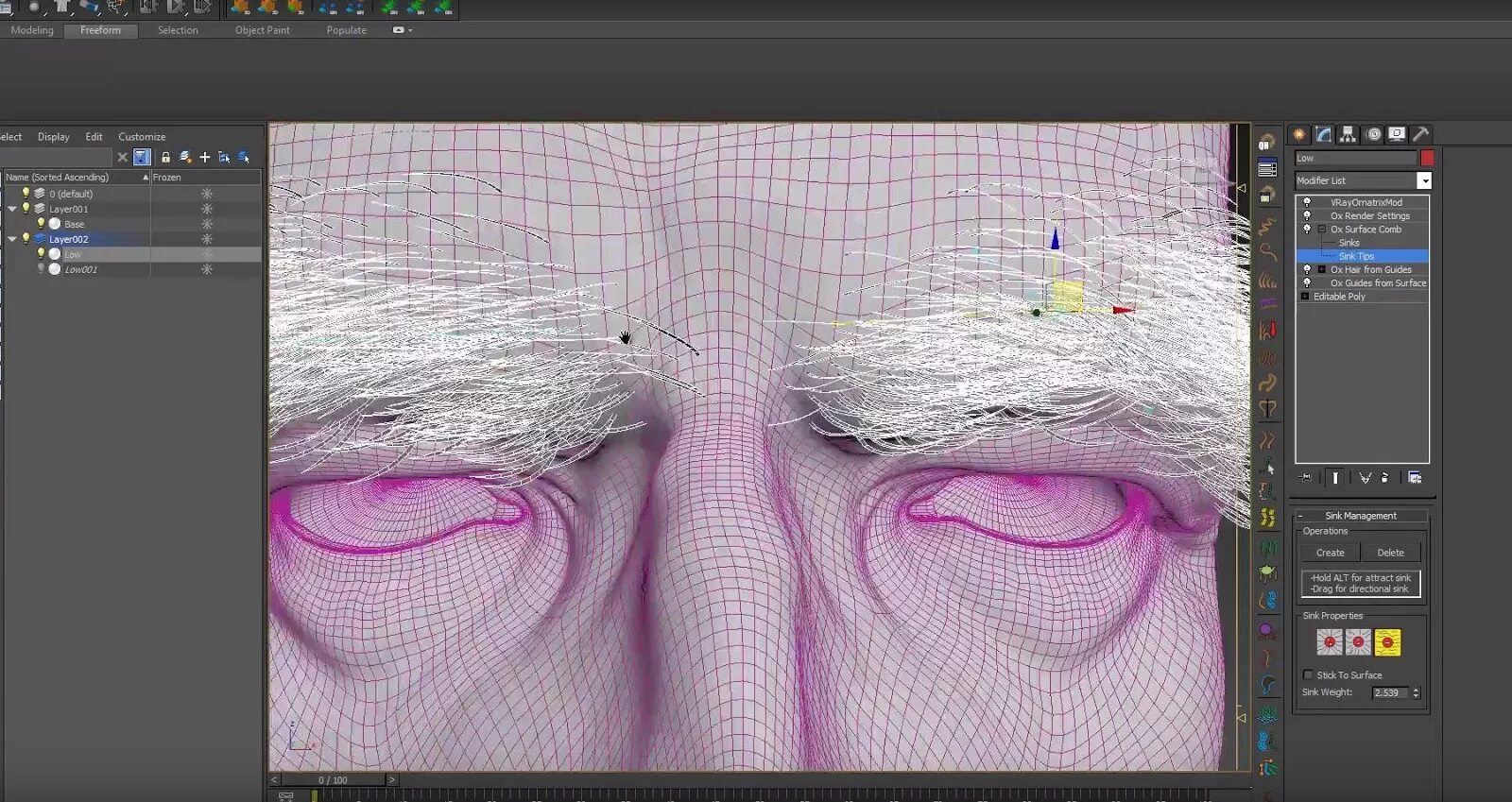Toggle the layer explorer filter funnel icon
Image resolution: width=1512 pixels, height=802 pixels.
click(142, 157)
